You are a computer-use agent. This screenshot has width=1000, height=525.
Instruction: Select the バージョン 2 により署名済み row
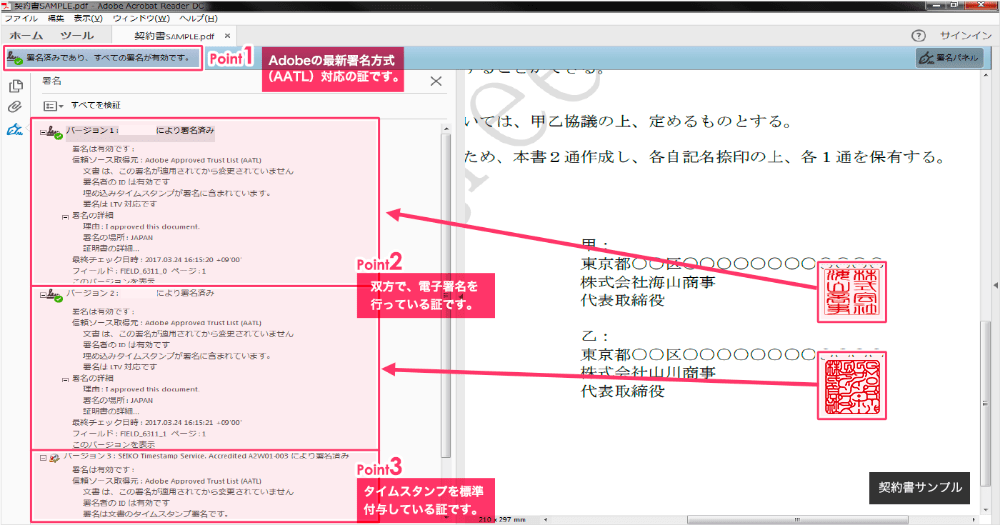[140, 293]
